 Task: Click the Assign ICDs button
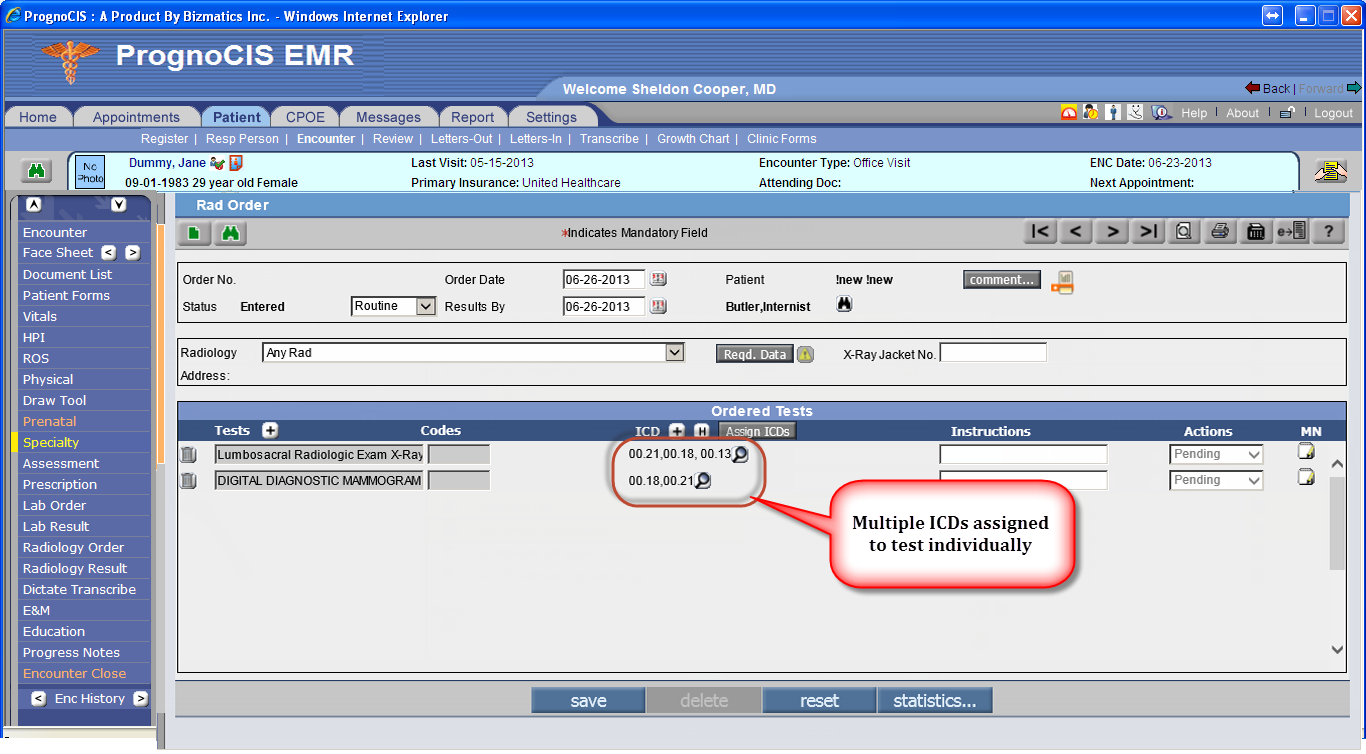tap(758, 431)
